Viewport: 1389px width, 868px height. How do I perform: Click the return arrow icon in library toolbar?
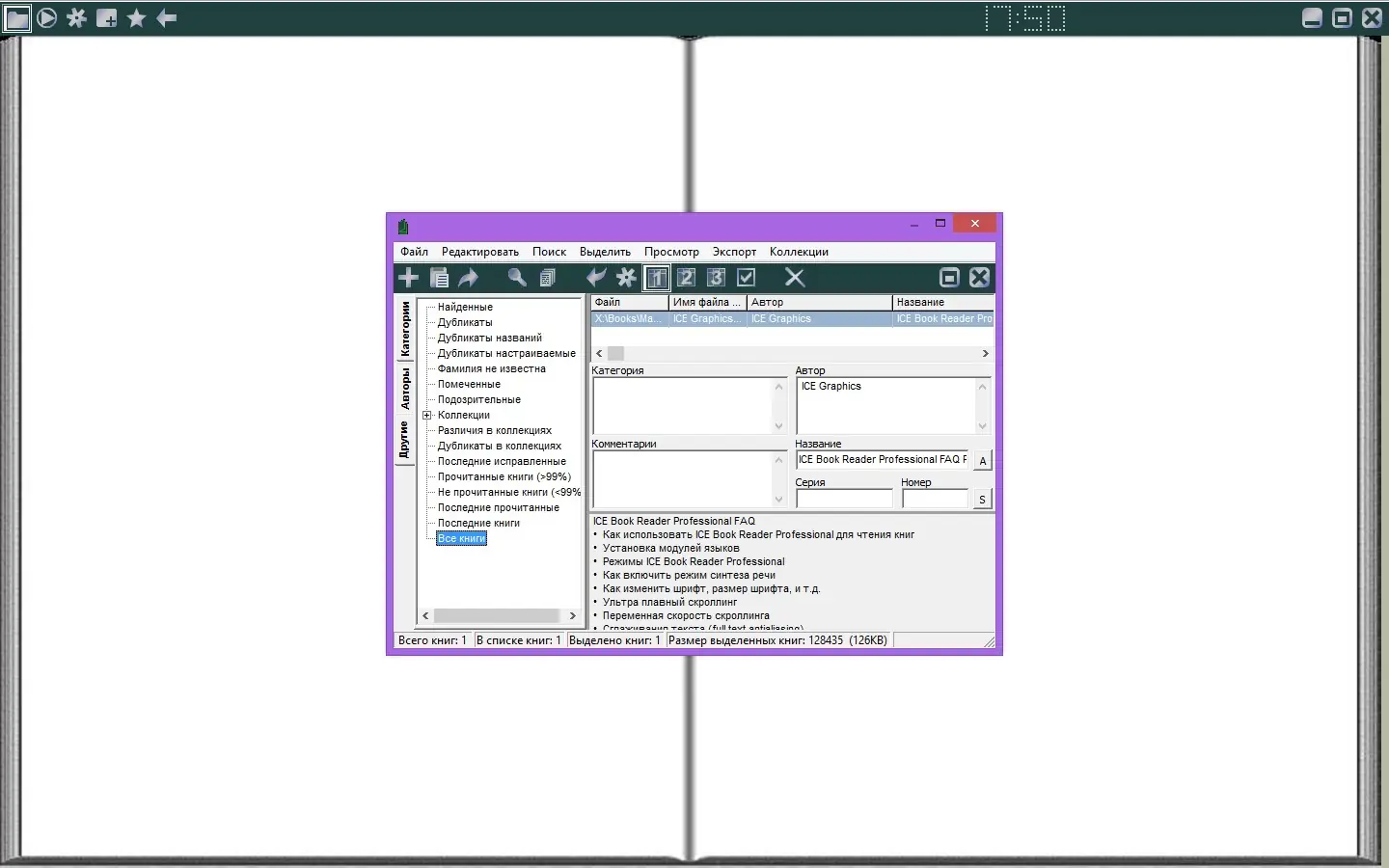(x=596, y=278)
